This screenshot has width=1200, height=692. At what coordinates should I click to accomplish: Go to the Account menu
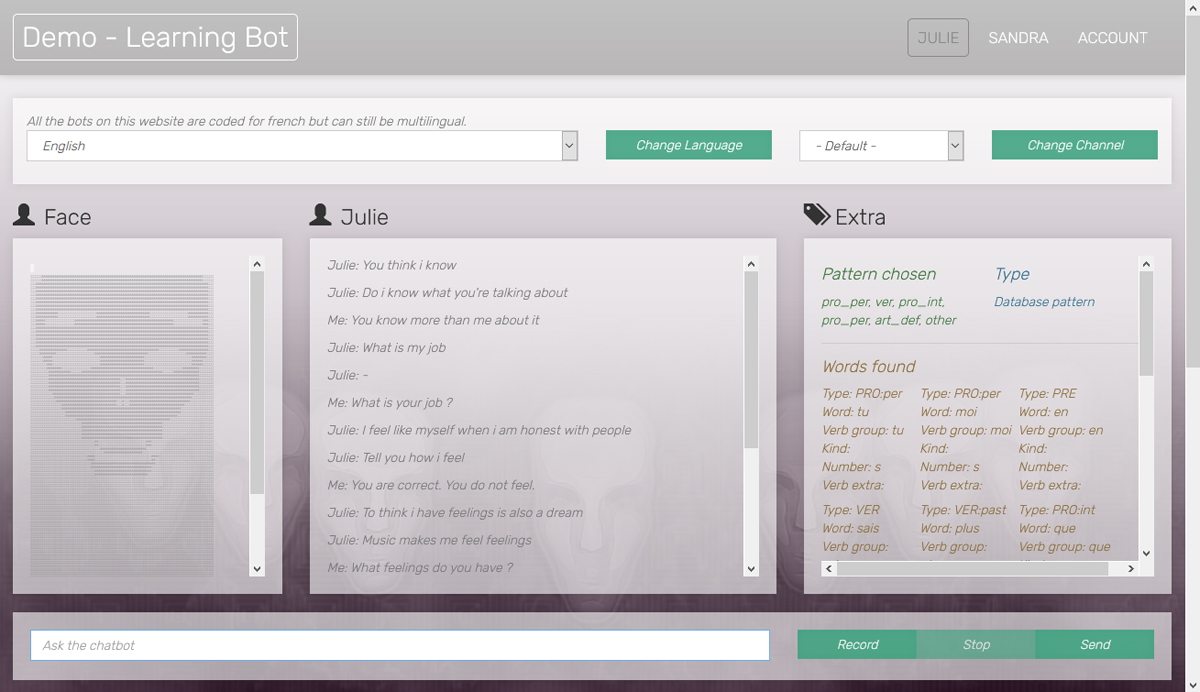click(1112, 38)
